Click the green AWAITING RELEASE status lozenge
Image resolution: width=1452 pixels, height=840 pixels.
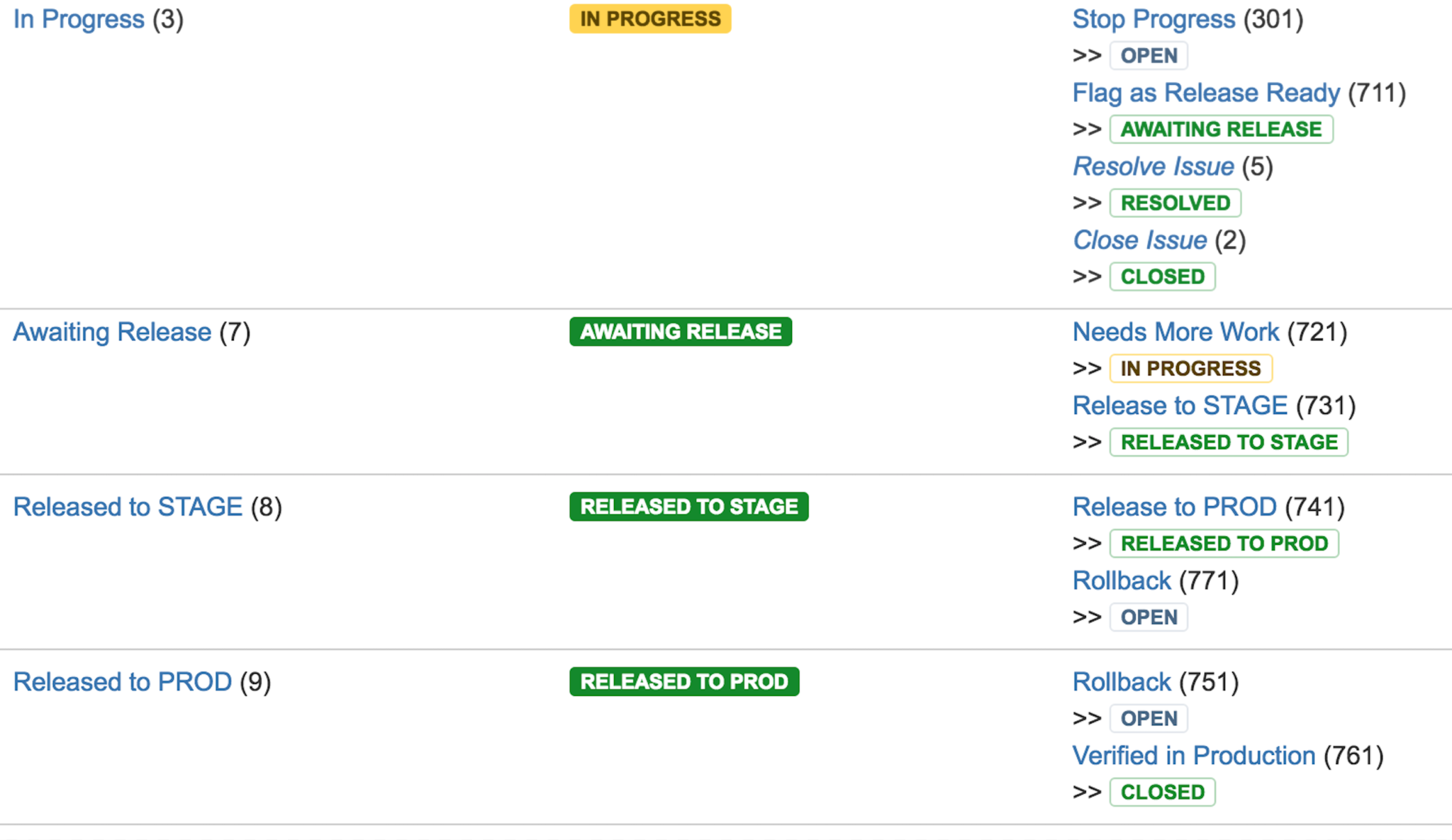(x=681, y=331)
